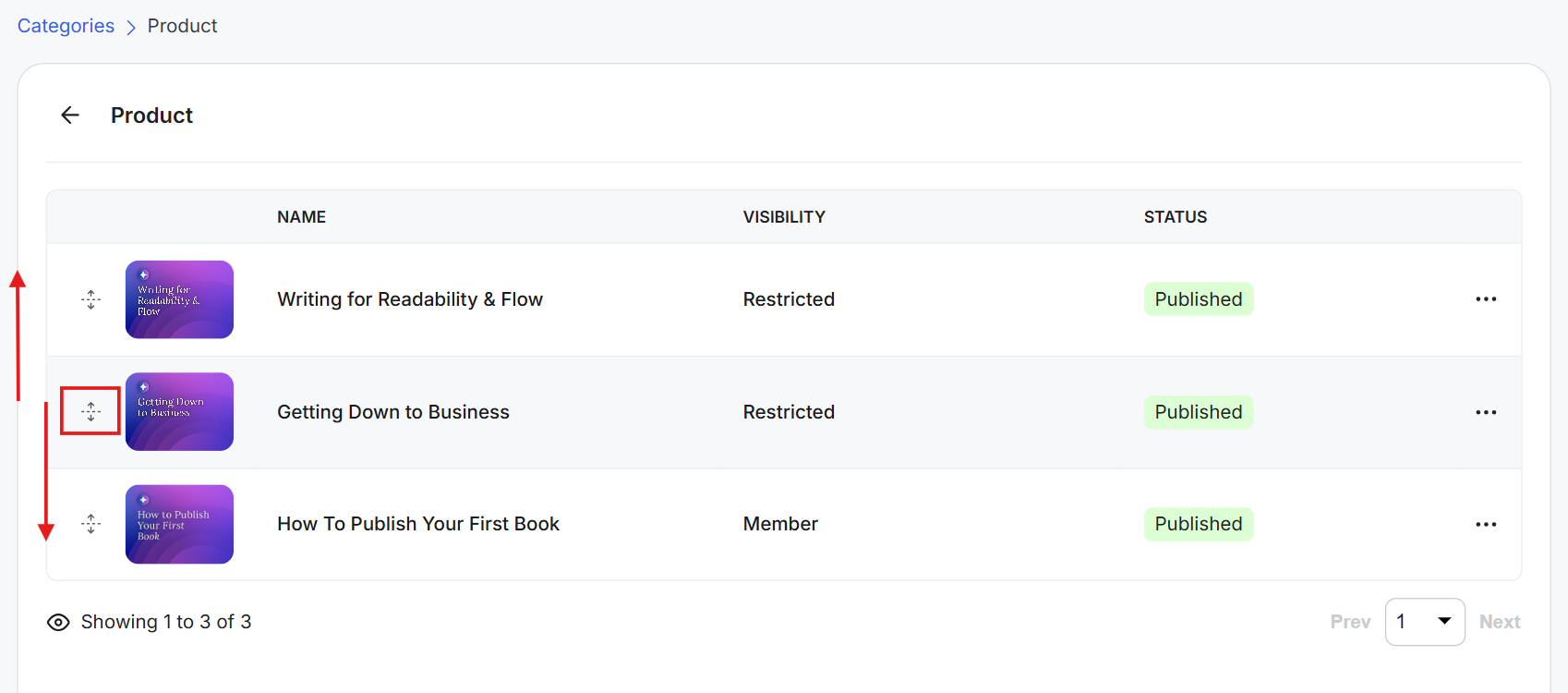Click drag handle for How To Publish Your First Book
1568x693 pixels.
tap(90, 524)
